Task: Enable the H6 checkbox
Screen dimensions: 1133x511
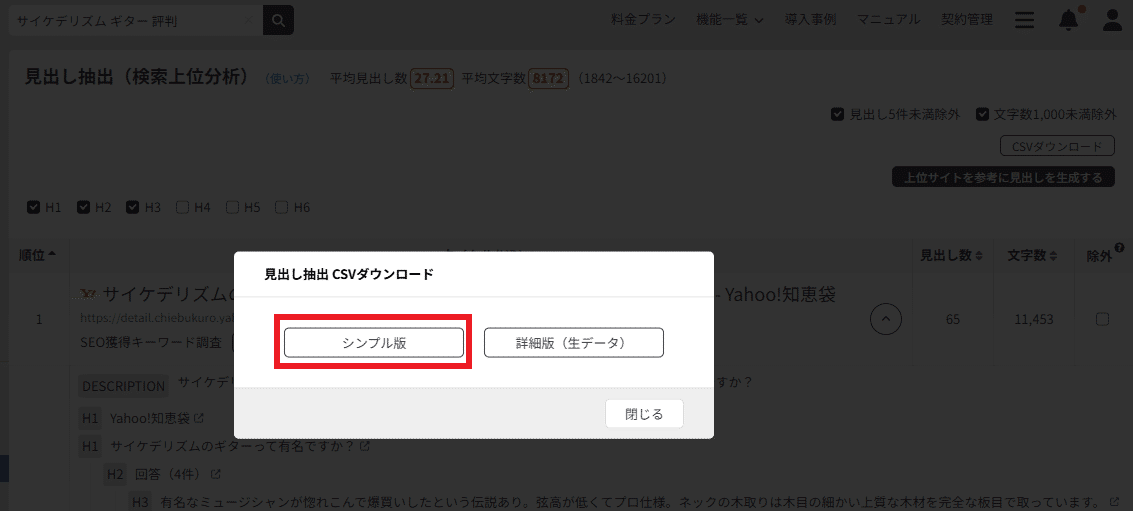Action: coord(282,207)
